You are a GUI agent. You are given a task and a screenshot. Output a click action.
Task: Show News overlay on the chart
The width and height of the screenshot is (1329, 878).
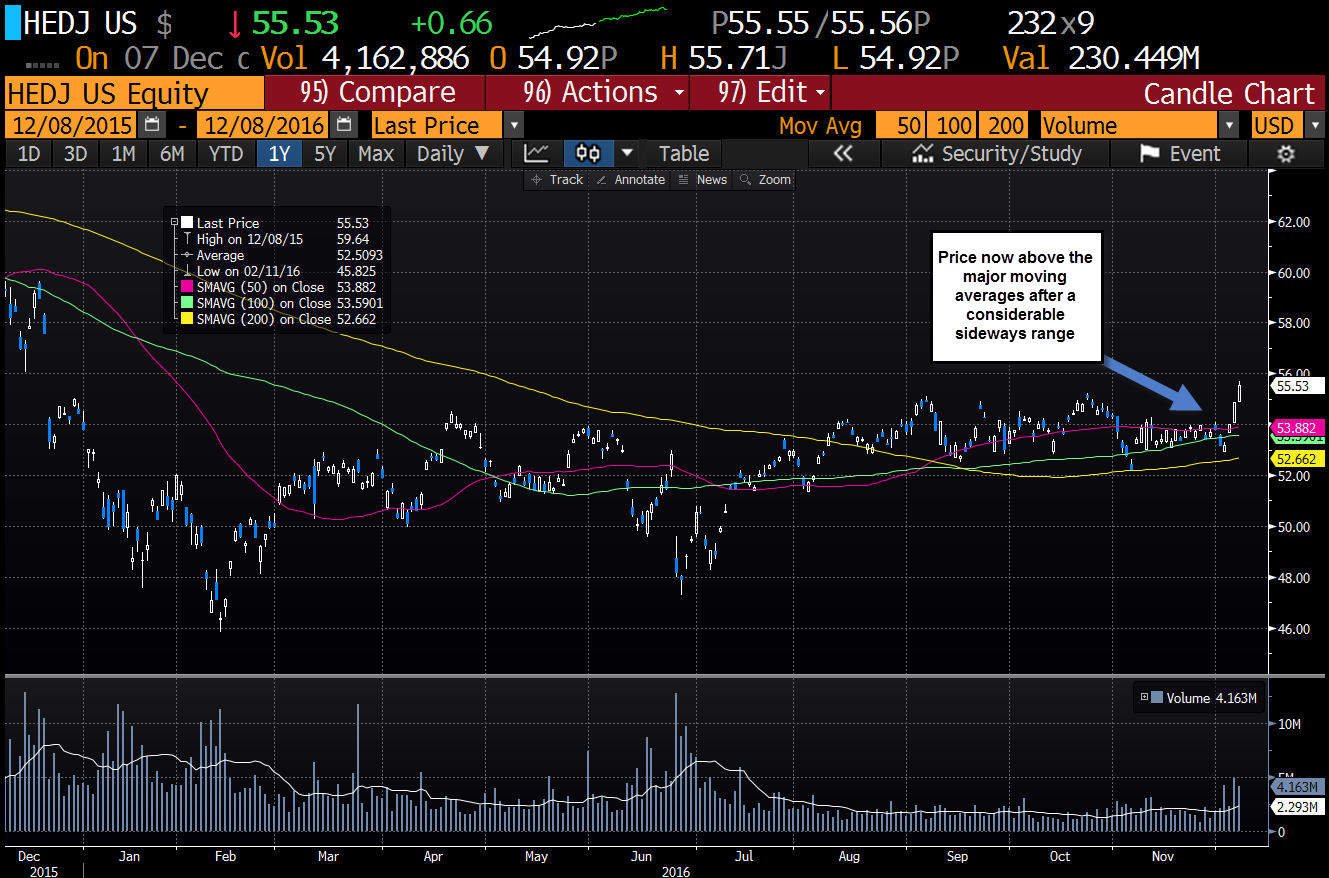point(702,180)
